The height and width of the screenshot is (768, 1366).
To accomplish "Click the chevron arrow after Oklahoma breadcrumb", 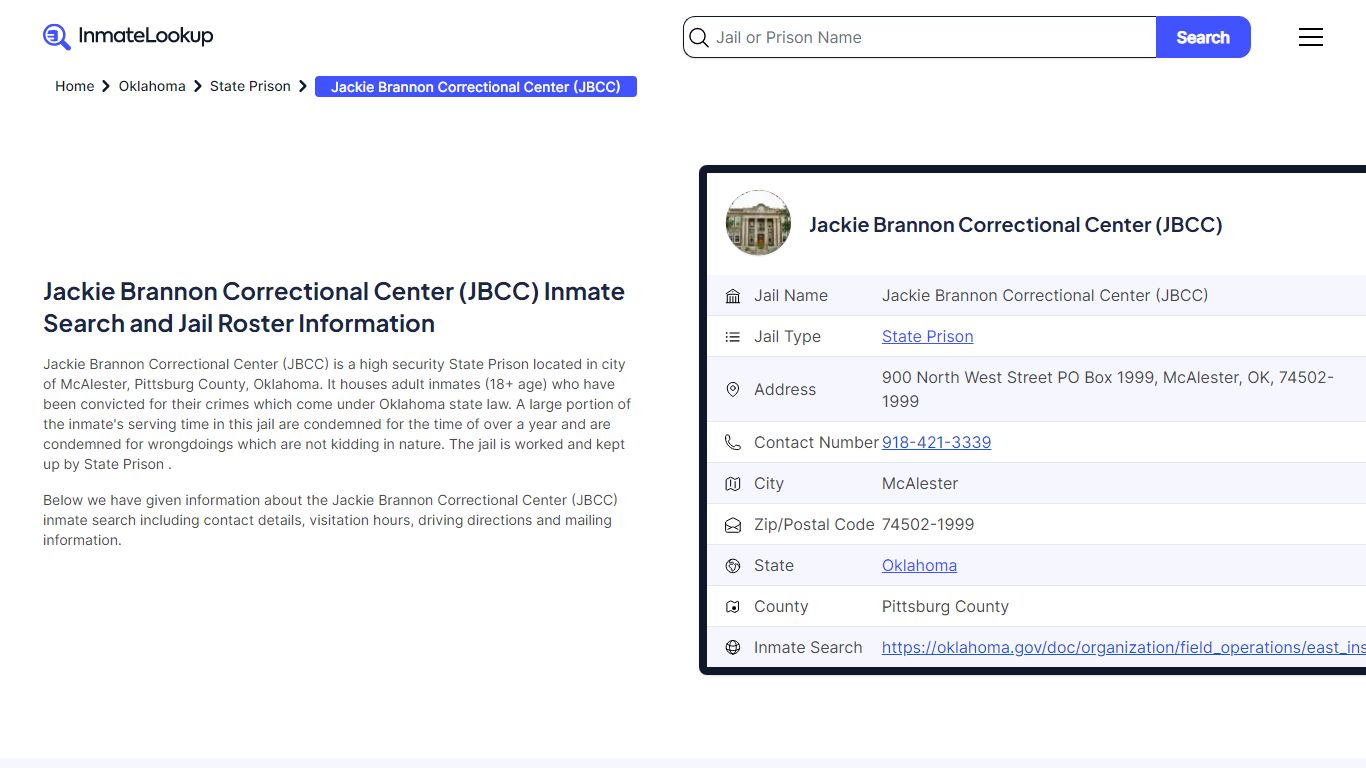I will pos(198,87).
